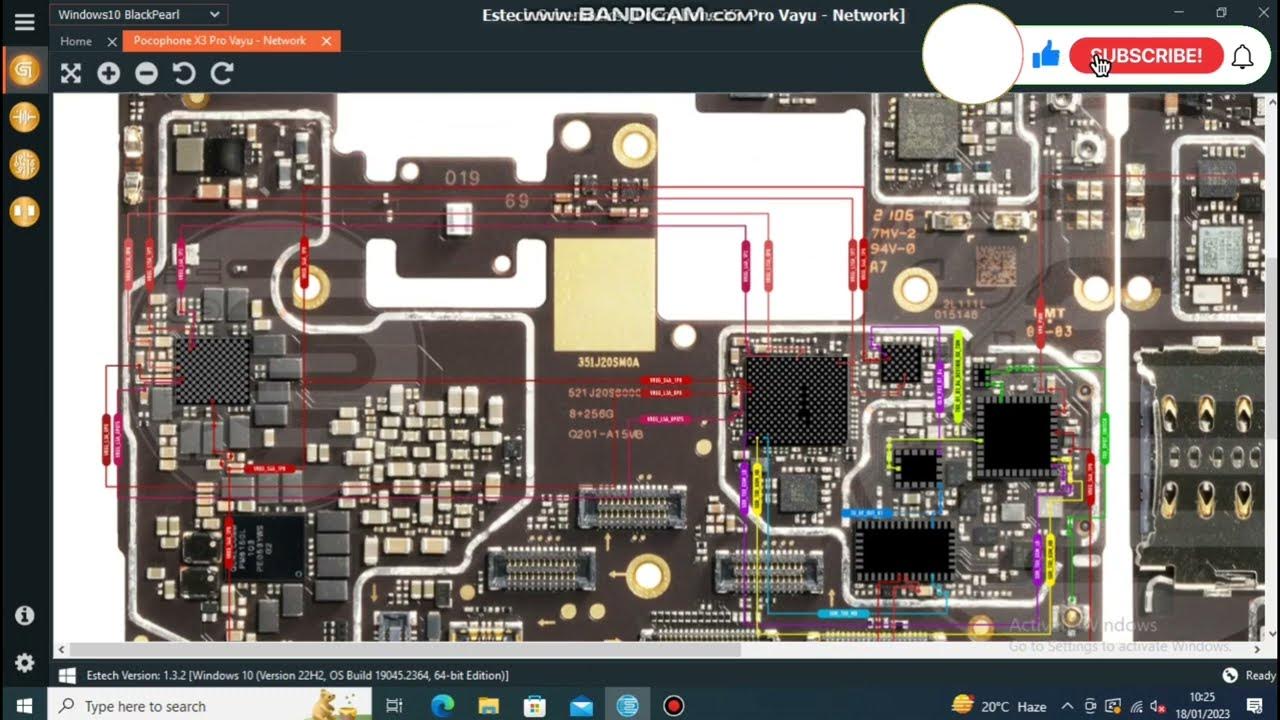Click the Bandicam record taskbar icon
1280x720 pixels.
[674, 706]
